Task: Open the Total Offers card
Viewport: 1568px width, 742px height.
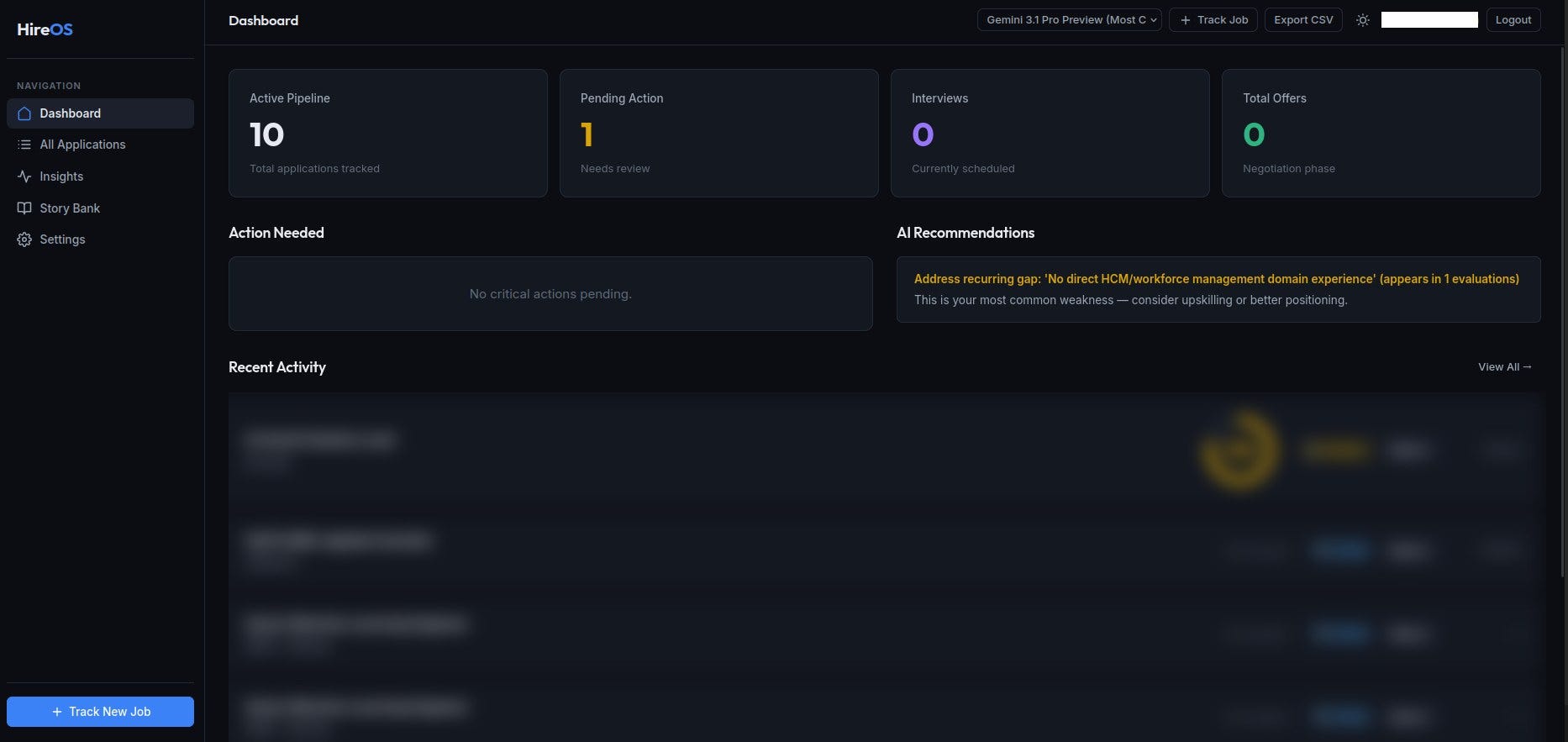Action: 1381,134
